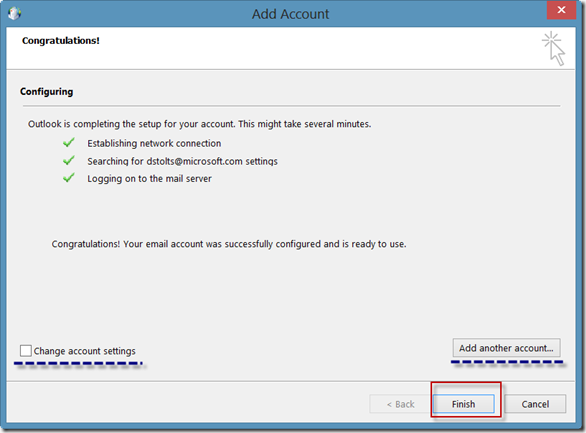Click the Outlook globe icon in title bar
586x433 pixels.
(14, 13)
